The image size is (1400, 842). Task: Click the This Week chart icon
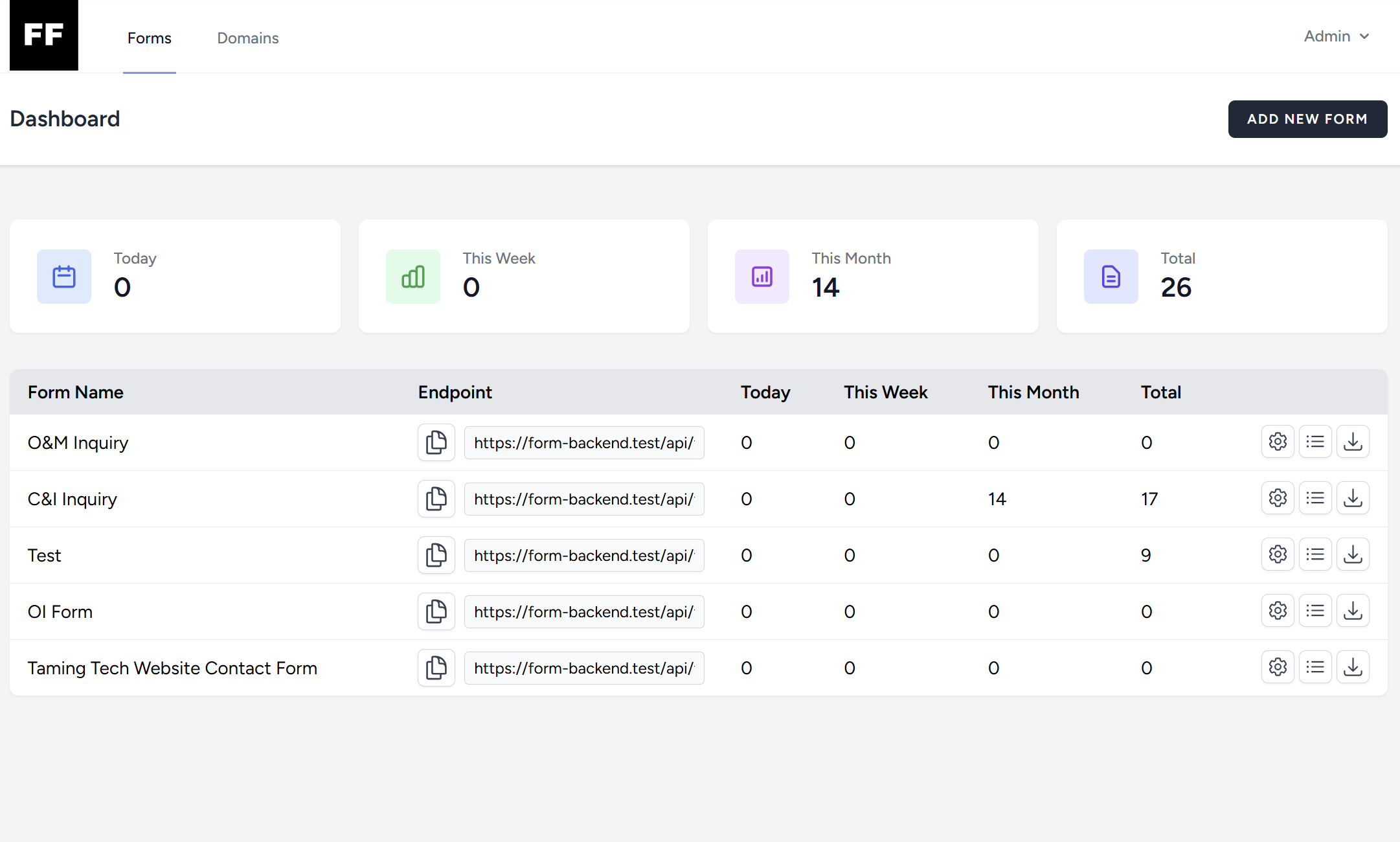[412, 277]
